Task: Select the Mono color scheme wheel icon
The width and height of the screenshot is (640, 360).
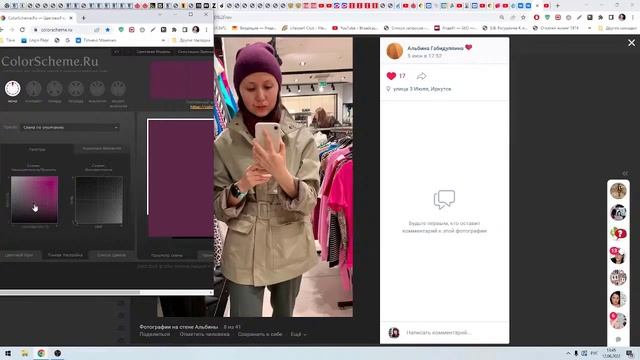Action: click(13, 89)
